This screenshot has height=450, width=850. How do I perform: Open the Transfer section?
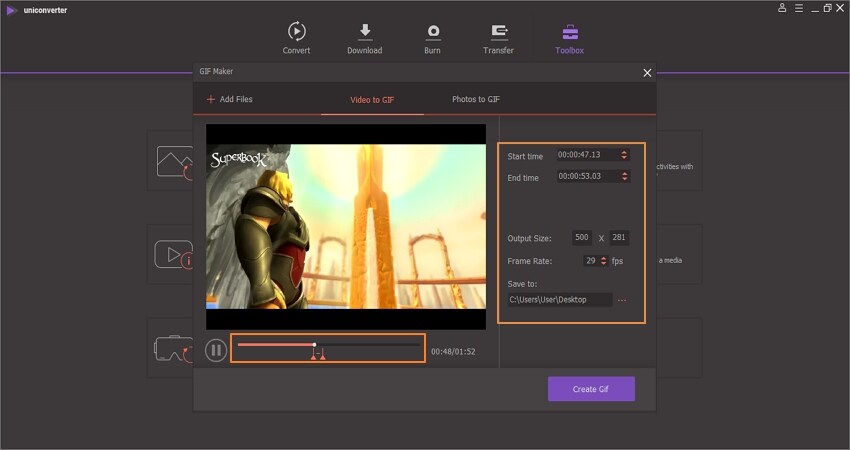[x=498, y=38]
